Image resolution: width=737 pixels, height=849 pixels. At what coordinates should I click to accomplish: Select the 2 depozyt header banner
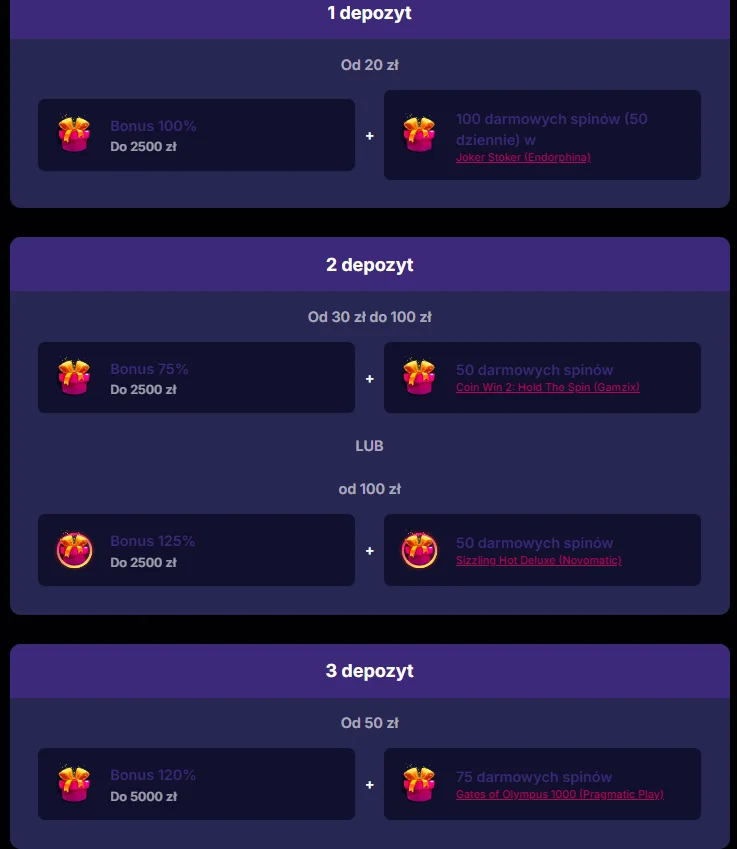coord(369,264)
